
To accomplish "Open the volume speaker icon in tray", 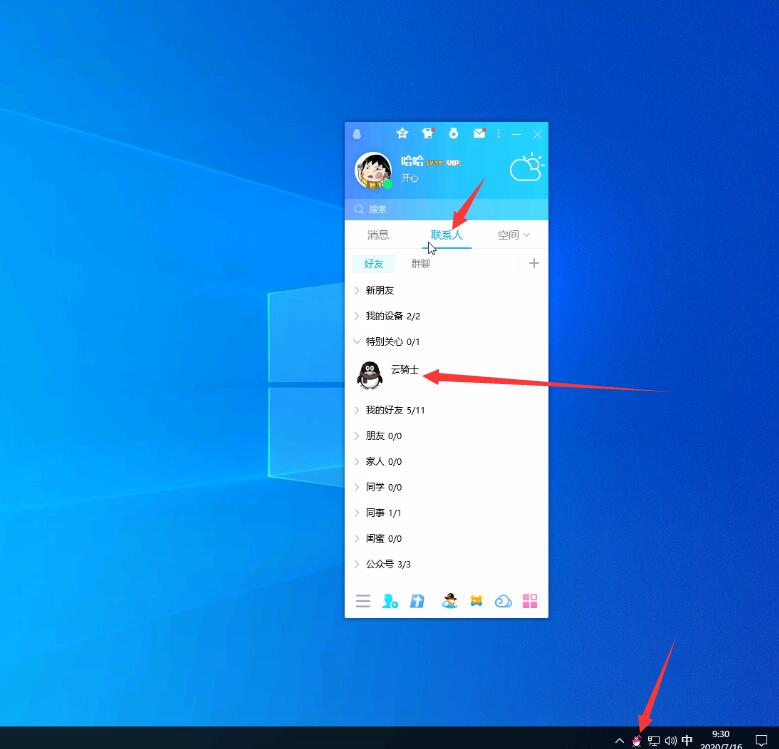I will coord(671,741).
